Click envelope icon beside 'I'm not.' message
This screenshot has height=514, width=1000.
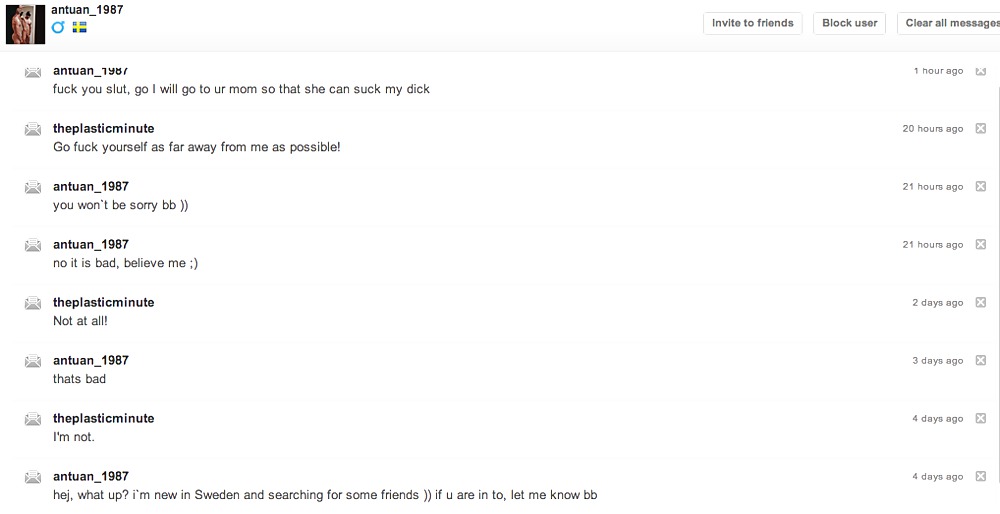tap(33, 419)
